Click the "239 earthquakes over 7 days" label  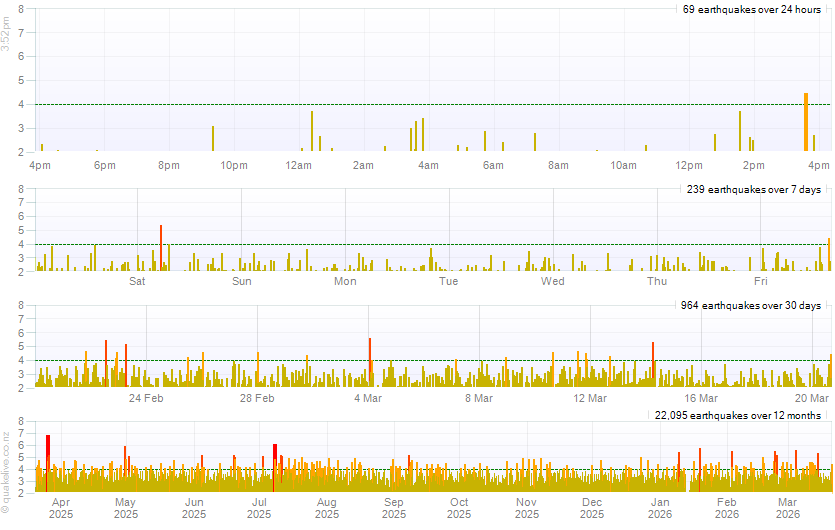click(x=754, y=189)
